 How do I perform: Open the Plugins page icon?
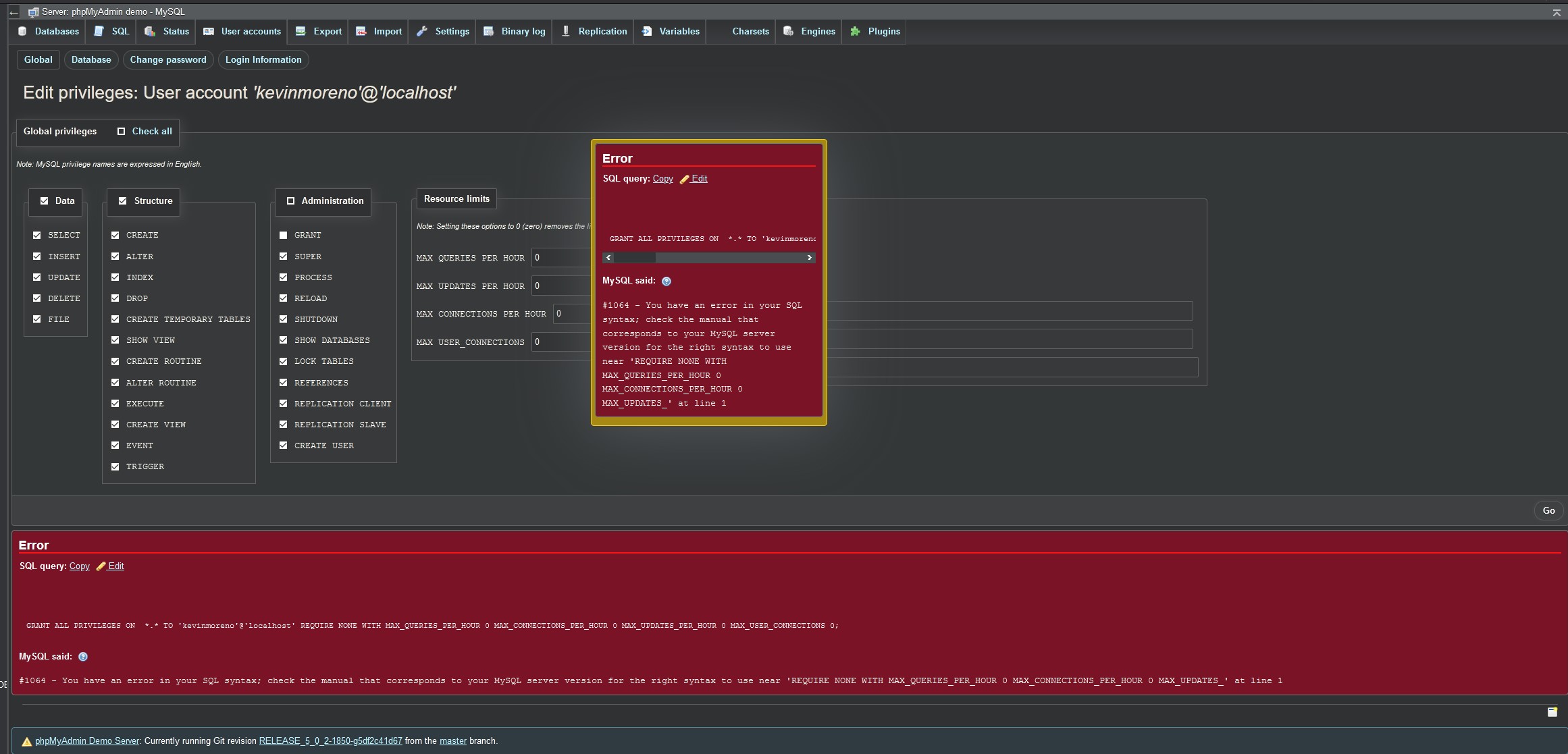coord(855,31)
